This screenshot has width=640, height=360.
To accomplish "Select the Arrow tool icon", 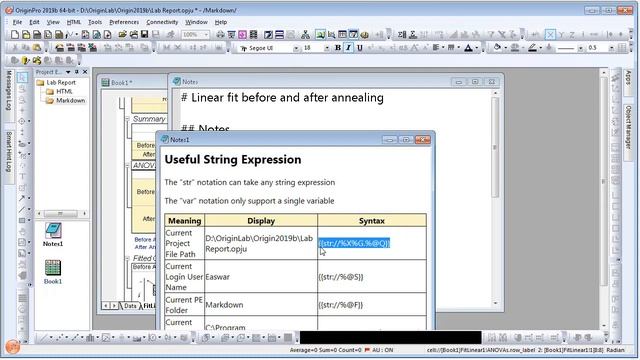I will click(22, 199).
